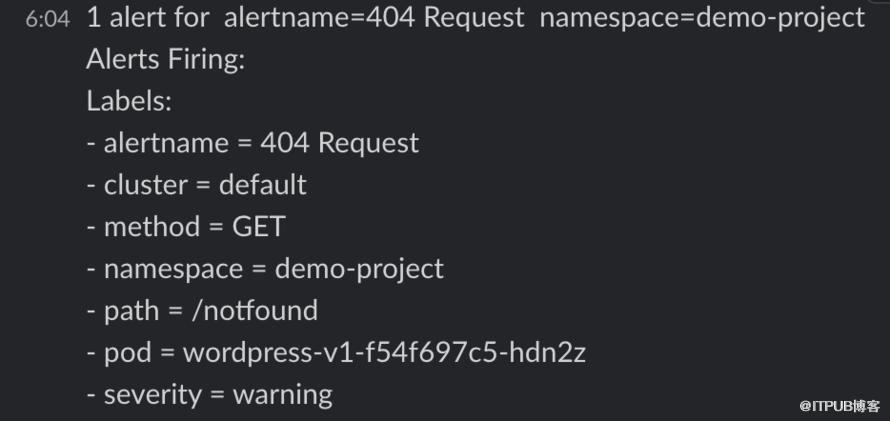Click the word "default" in cluster line
This screenshot has width=890, height=421.
[x=263, y=185]
